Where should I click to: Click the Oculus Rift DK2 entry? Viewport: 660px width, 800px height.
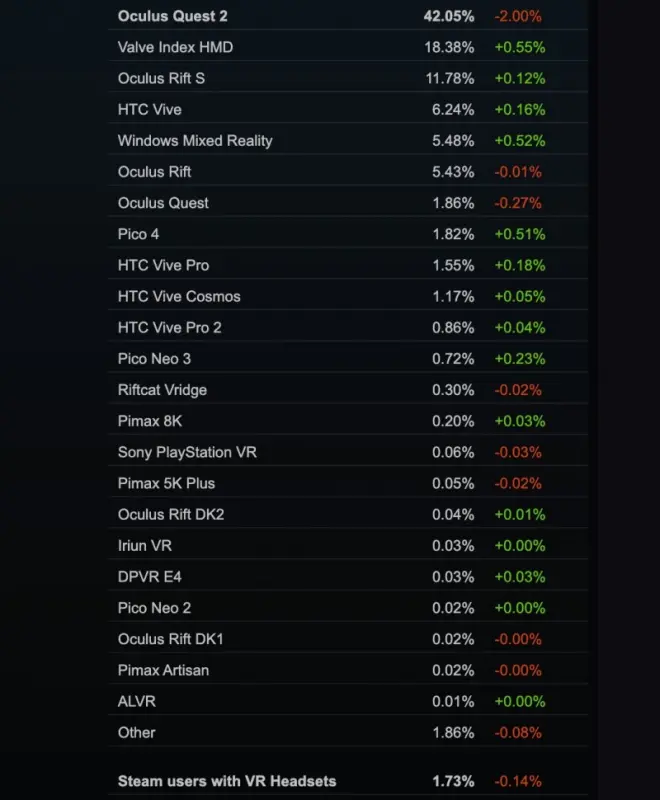pos(171,514)
